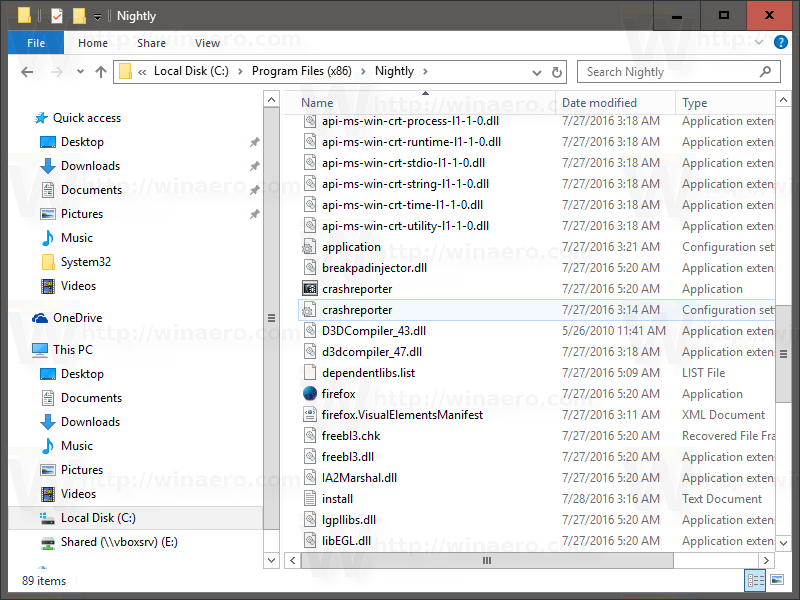
Task: Open Help with the question mark icon
Action: [x=781, y=42]
